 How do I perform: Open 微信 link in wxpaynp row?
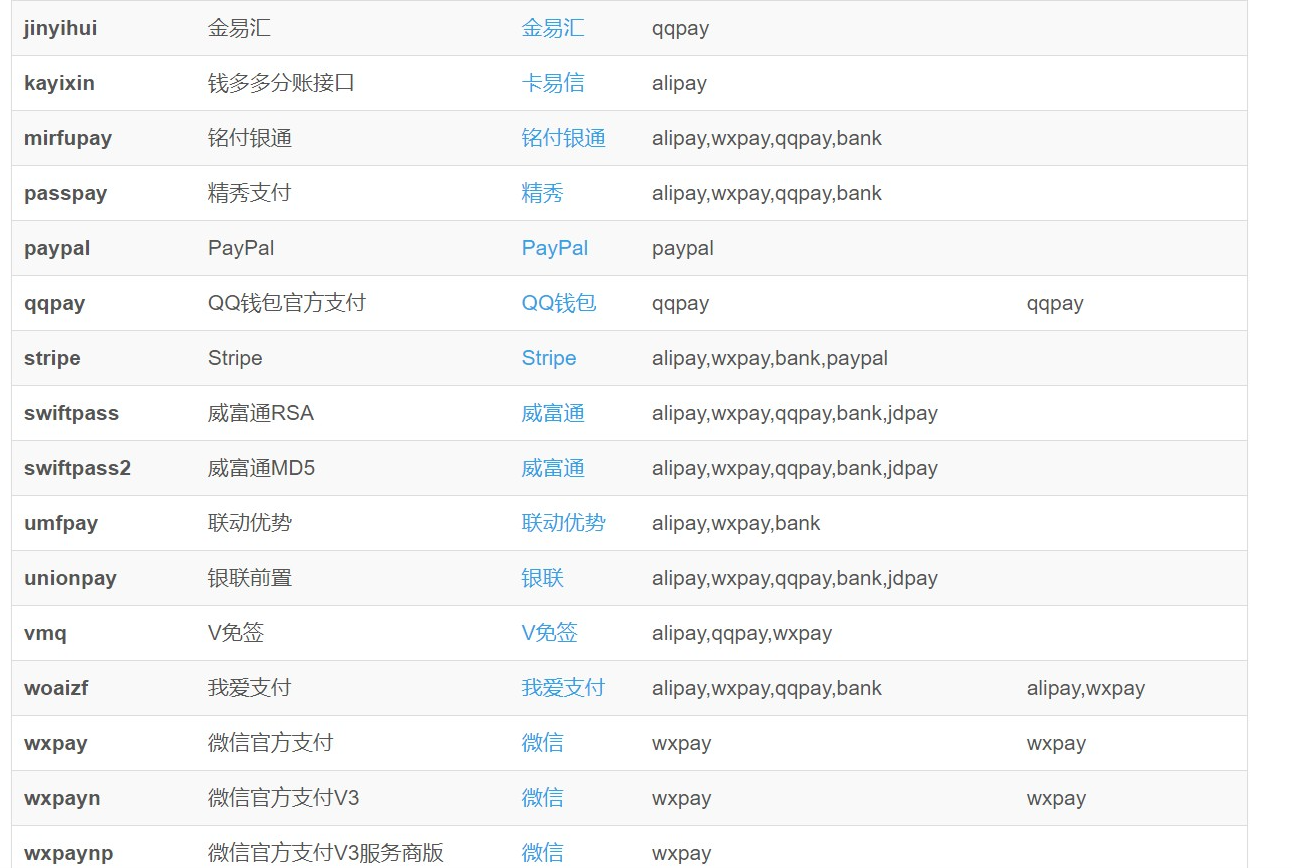pos(543,853)
